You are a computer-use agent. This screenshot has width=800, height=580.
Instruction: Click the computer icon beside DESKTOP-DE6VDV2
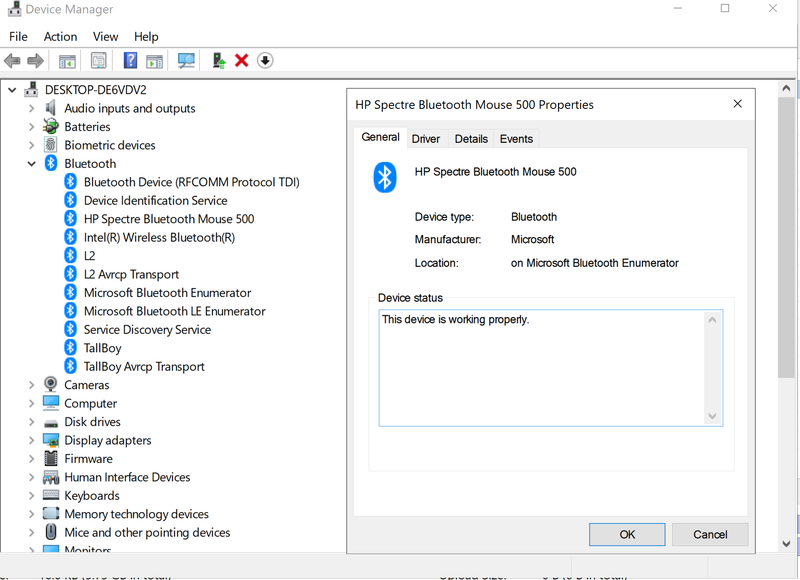[x=31, y=89]
